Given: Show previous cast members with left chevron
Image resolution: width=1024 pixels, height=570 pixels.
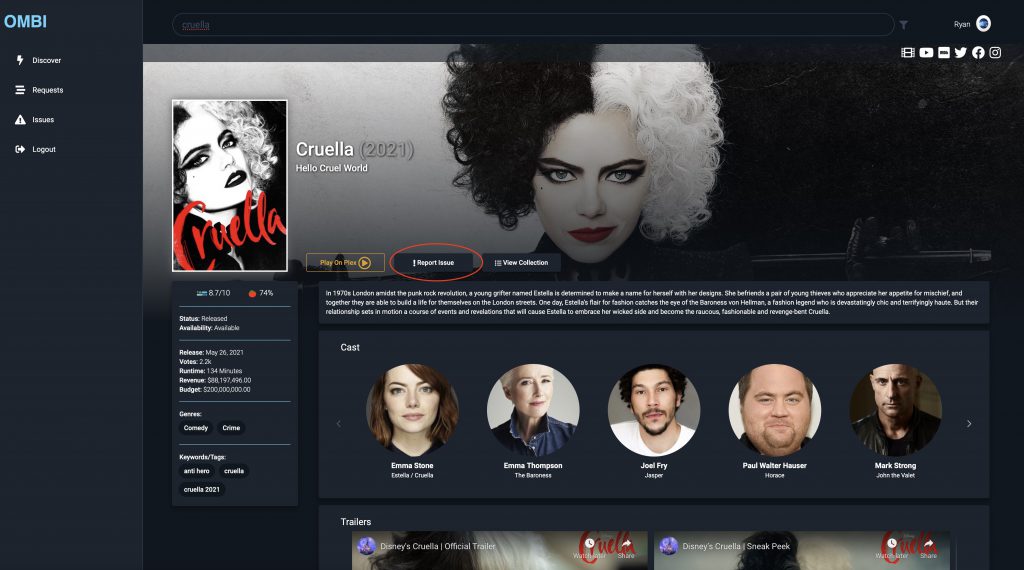Looking at the screenshot, I should (338, 424).
